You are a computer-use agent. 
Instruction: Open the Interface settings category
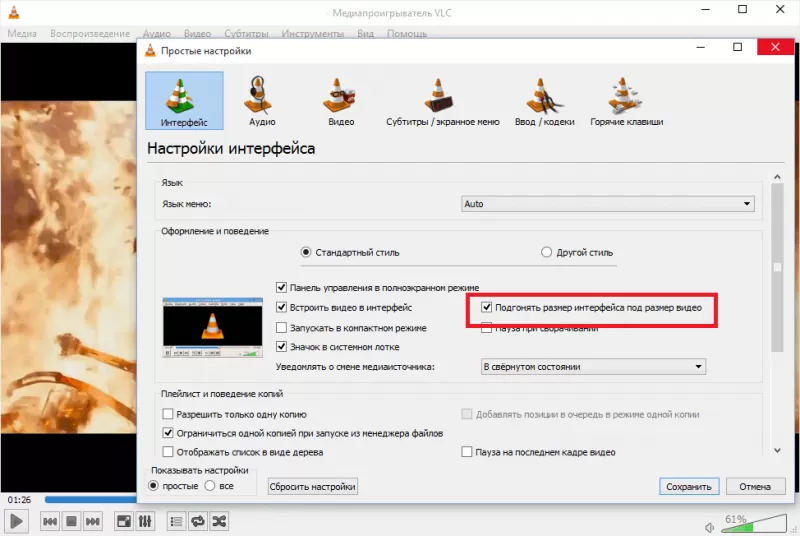tap(184, 100)
